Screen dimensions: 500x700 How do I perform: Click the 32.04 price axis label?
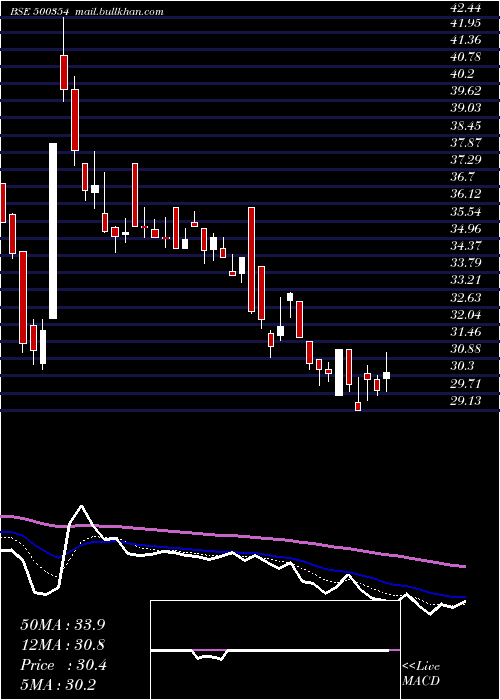pos(466,315)
